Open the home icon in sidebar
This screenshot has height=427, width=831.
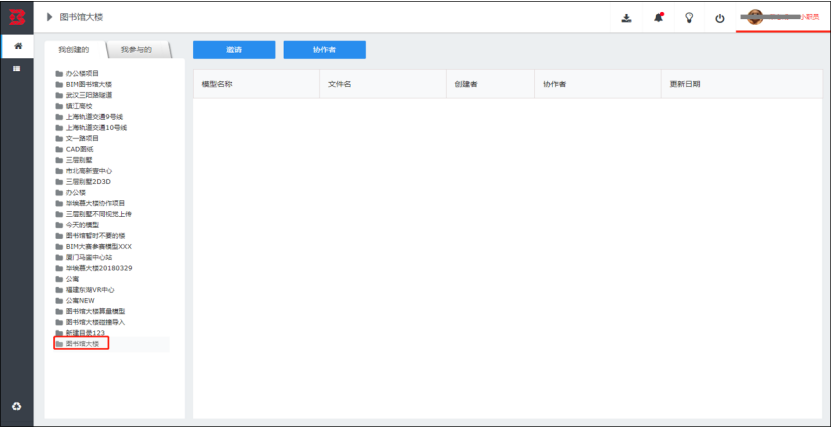(17, 47)
